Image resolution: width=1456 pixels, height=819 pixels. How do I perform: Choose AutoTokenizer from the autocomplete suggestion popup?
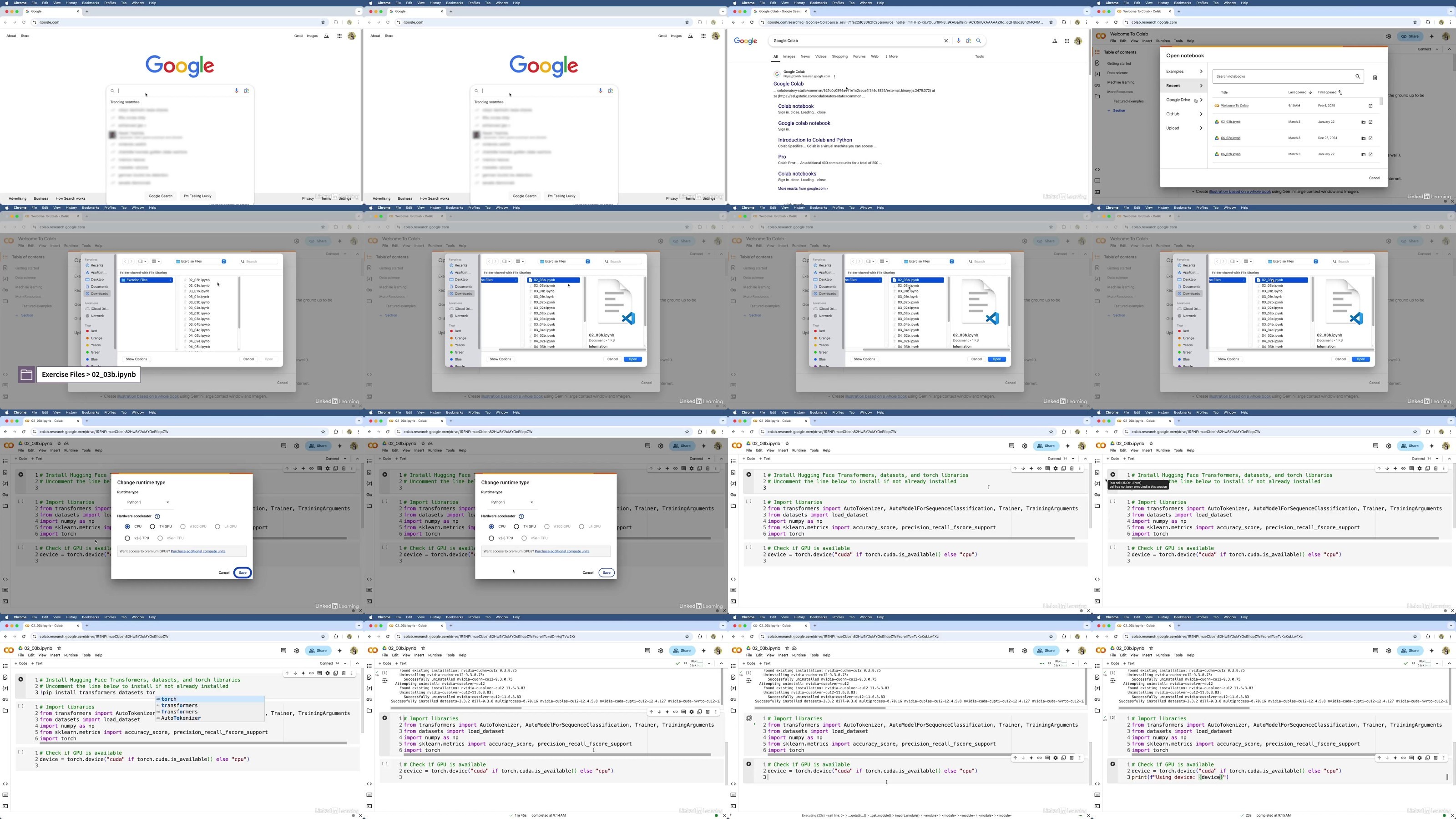tap(181, 718)
